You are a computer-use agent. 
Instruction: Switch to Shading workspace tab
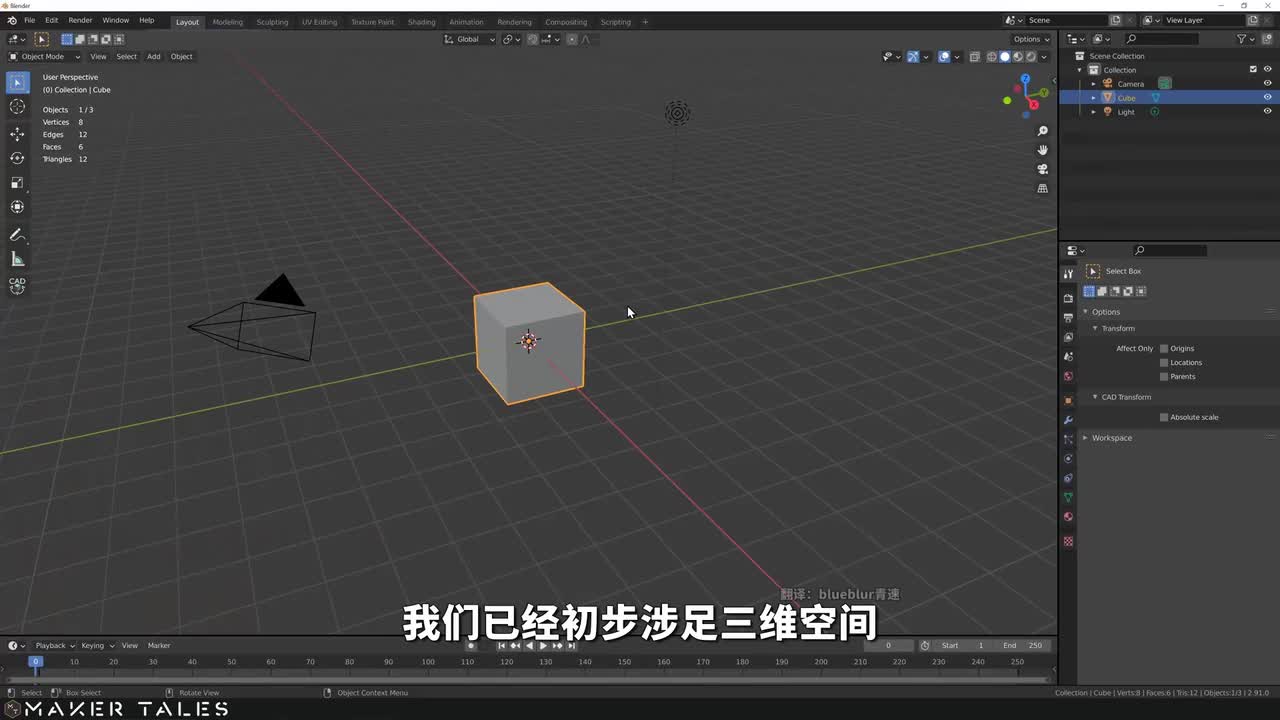point(421,22)
